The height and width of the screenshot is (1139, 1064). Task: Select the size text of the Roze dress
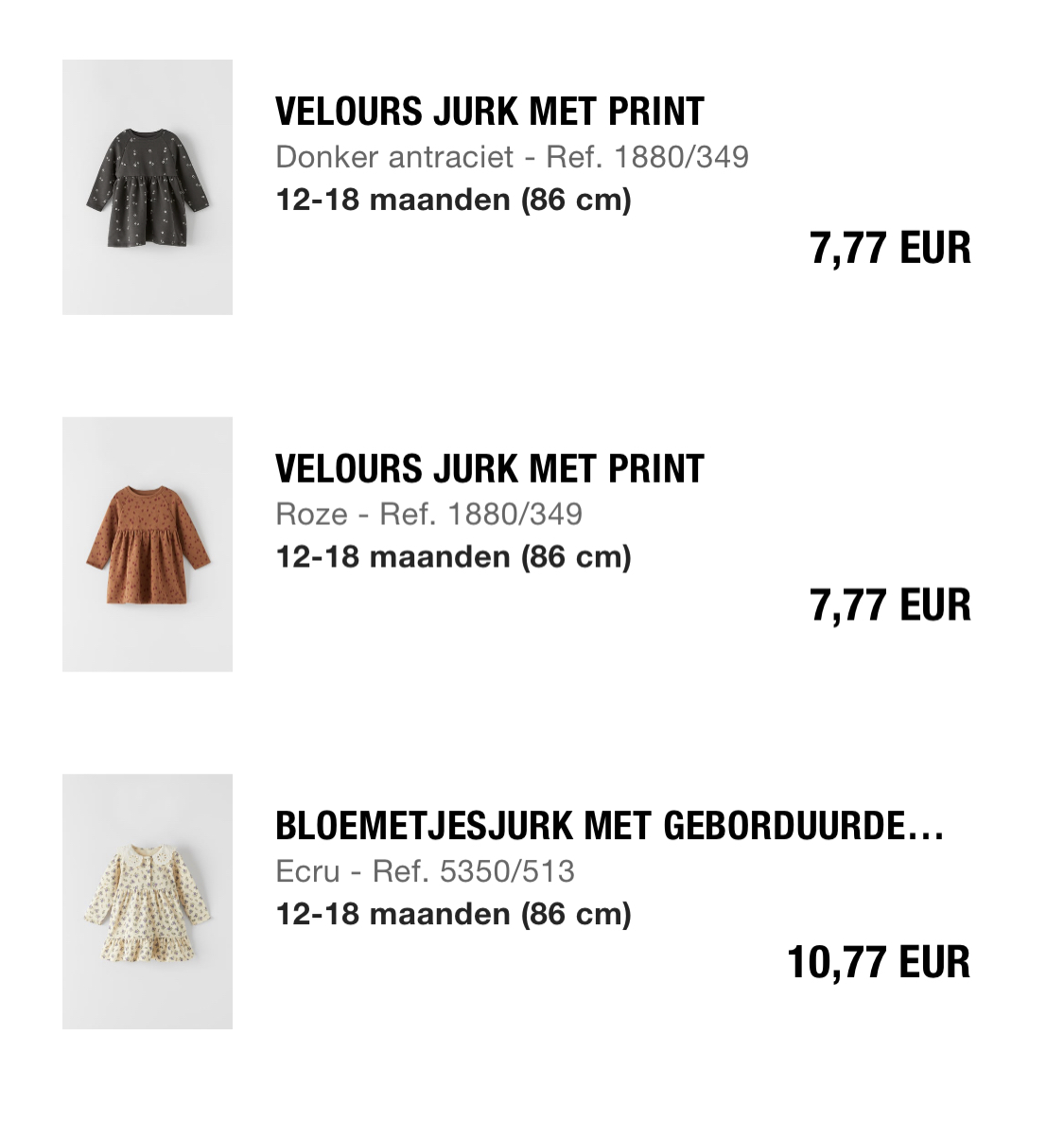453,556
